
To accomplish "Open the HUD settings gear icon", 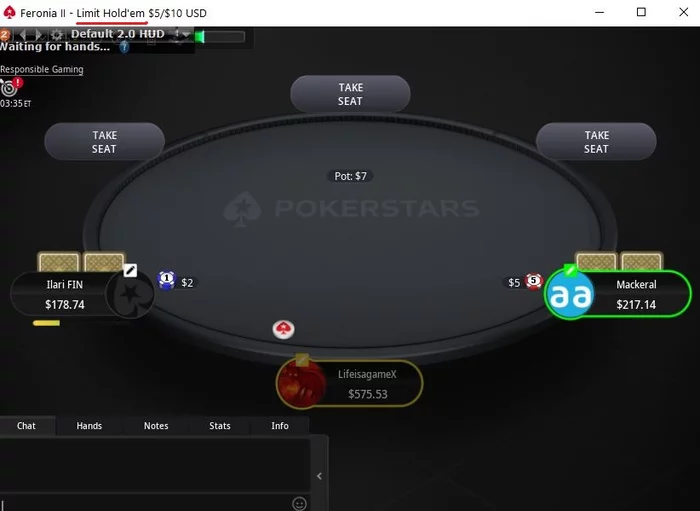I will [57, 34].
